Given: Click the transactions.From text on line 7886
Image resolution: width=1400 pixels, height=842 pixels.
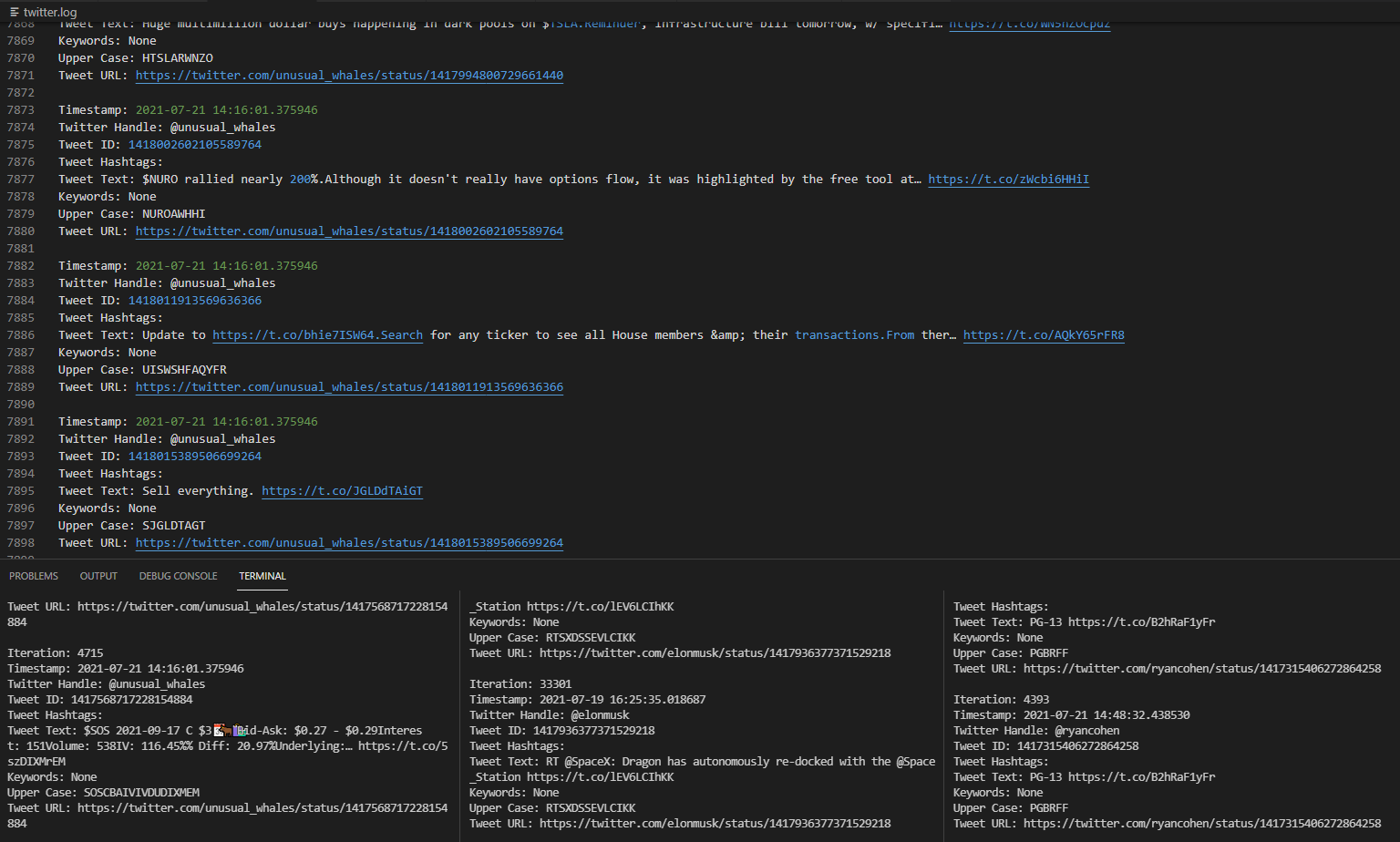Looking at the screenshot, I should pos(854,335).
